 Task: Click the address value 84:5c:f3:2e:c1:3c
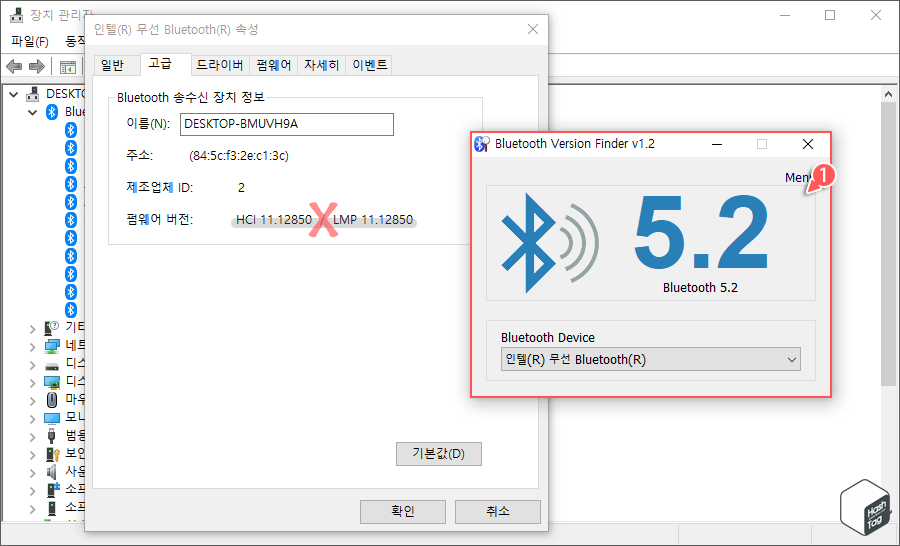pos(239,156)
